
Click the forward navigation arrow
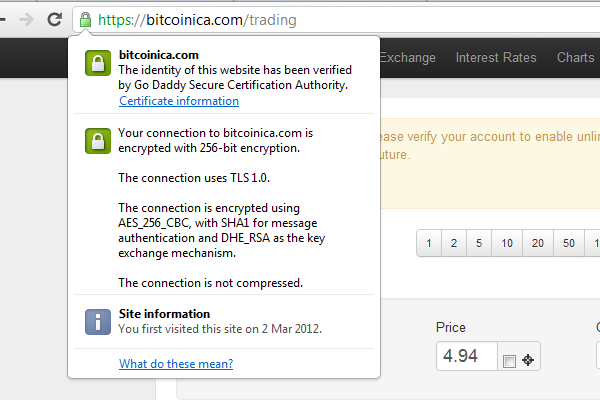point(26,20)
